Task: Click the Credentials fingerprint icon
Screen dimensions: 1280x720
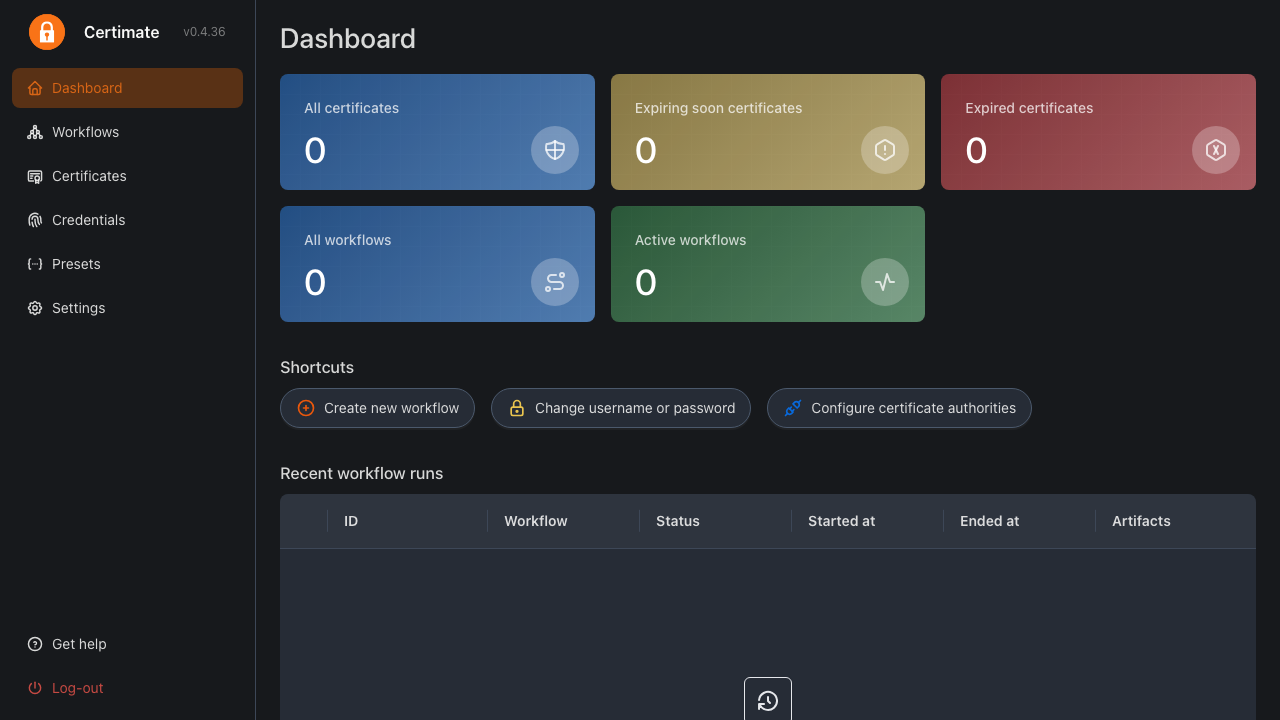Action: (35, 220)
